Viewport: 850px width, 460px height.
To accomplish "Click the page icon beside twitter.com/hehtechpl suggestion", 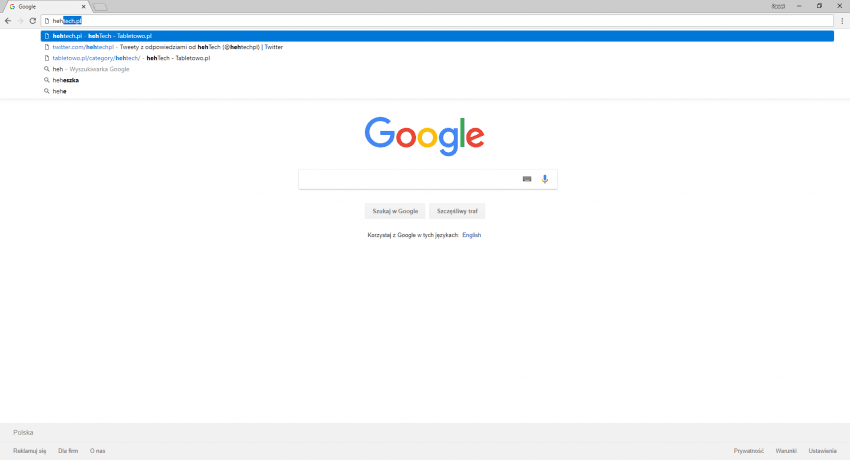I will (47, 47).
